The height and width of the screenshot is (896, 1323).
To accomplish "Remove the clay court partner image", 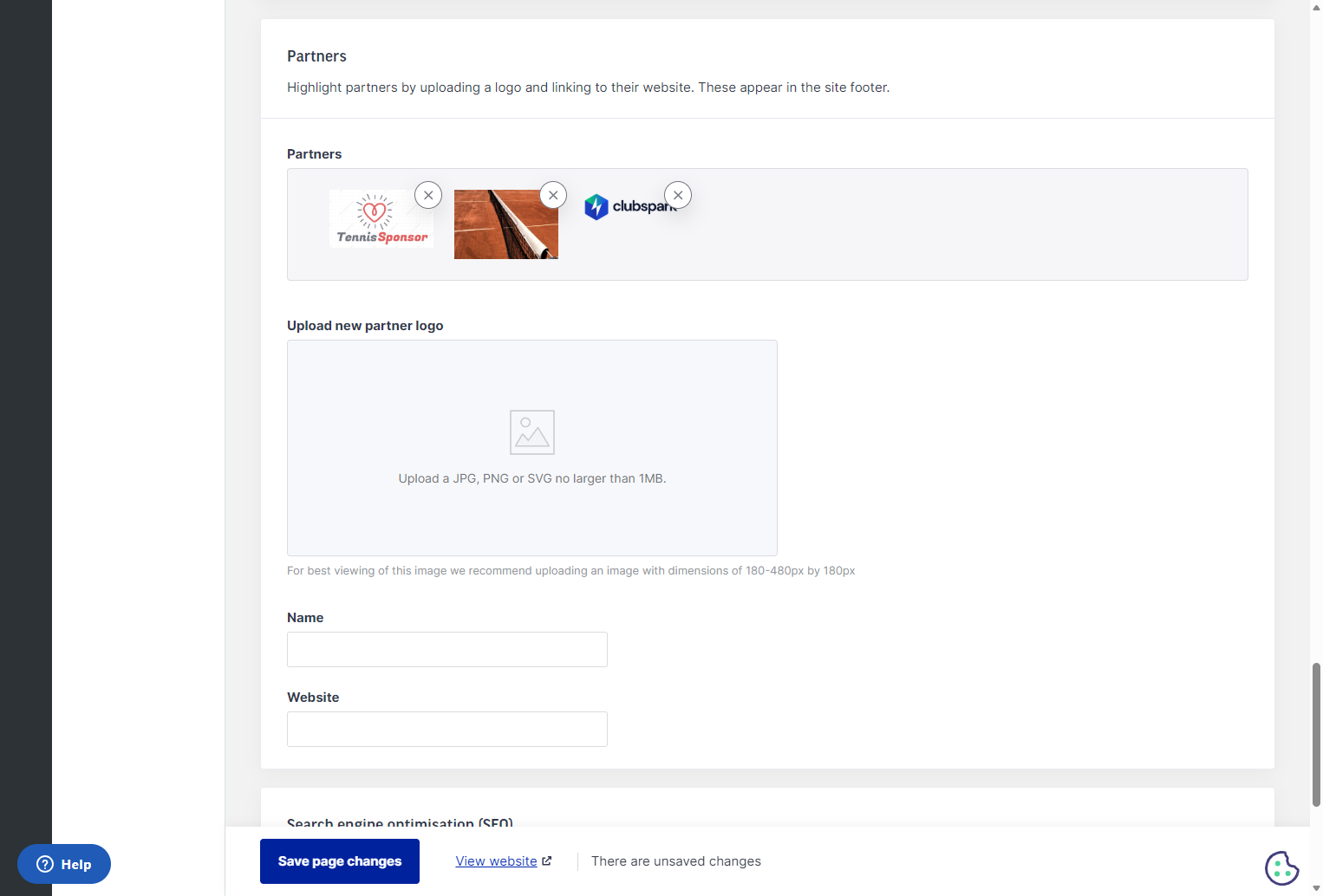I will click(553, 195).
